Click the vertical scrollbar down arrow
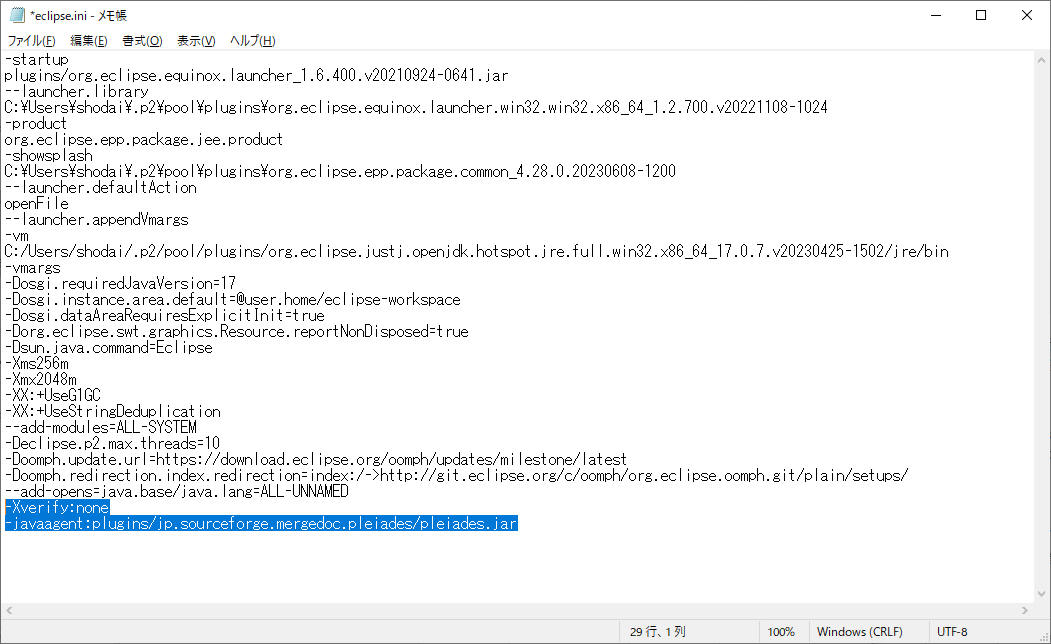1051x644 pixels. pos(1041,594)
